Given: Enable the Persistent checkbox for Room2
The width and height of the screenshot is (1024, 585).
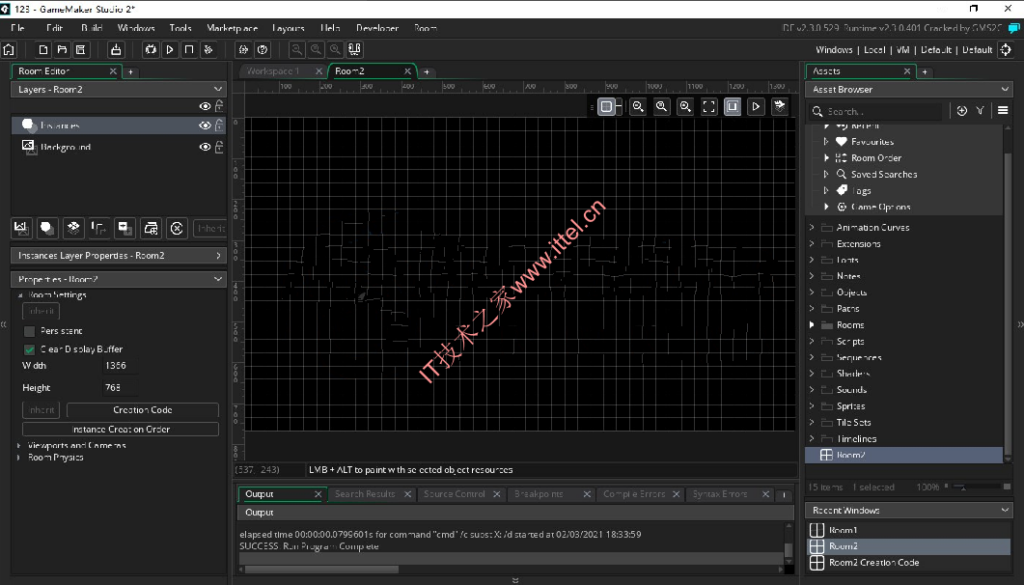Looking at the screenshot, I should click(x=27, y=330).
